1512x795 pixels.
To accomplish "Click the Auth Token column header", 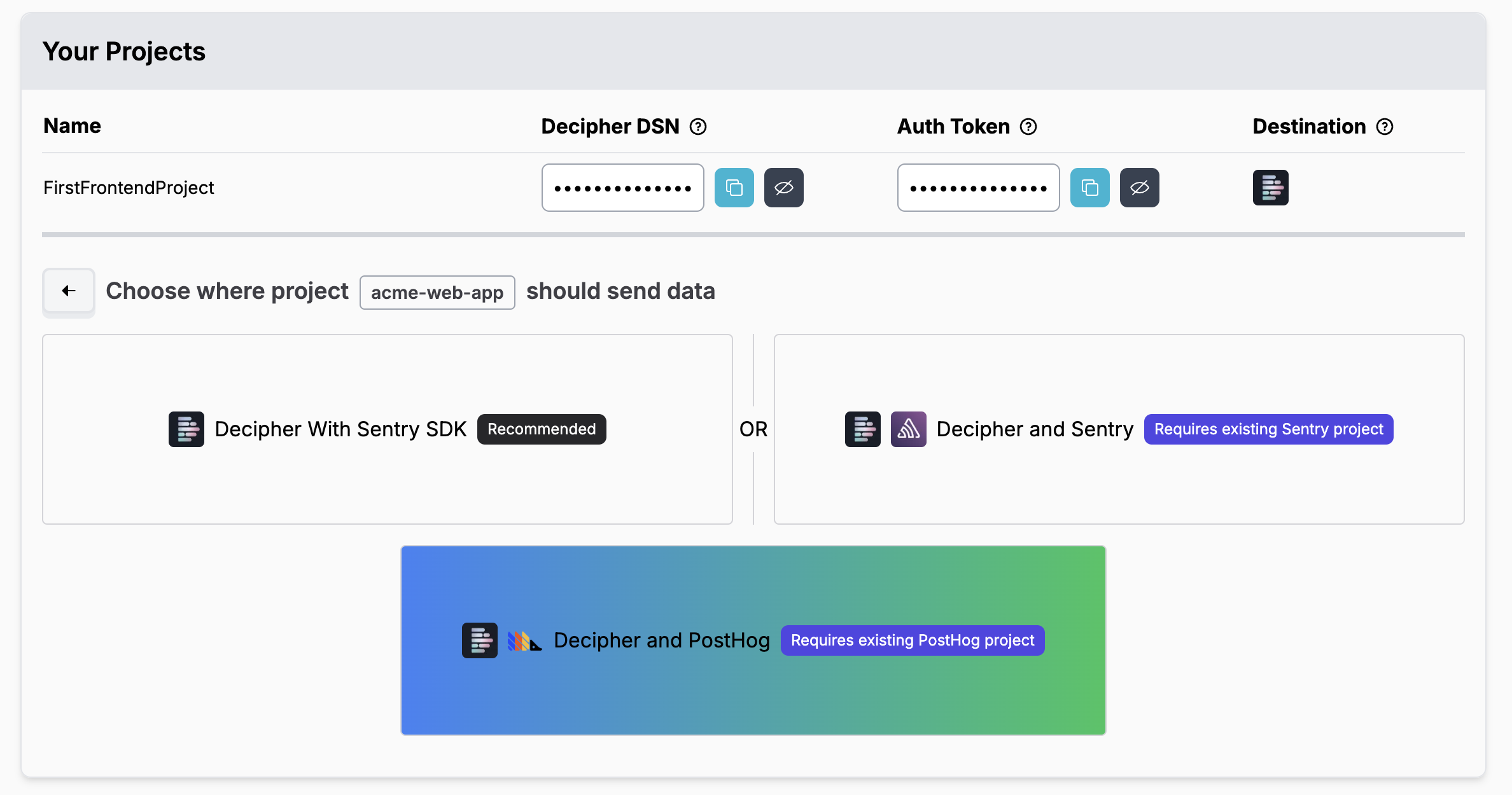I will [x=953, y=127].
